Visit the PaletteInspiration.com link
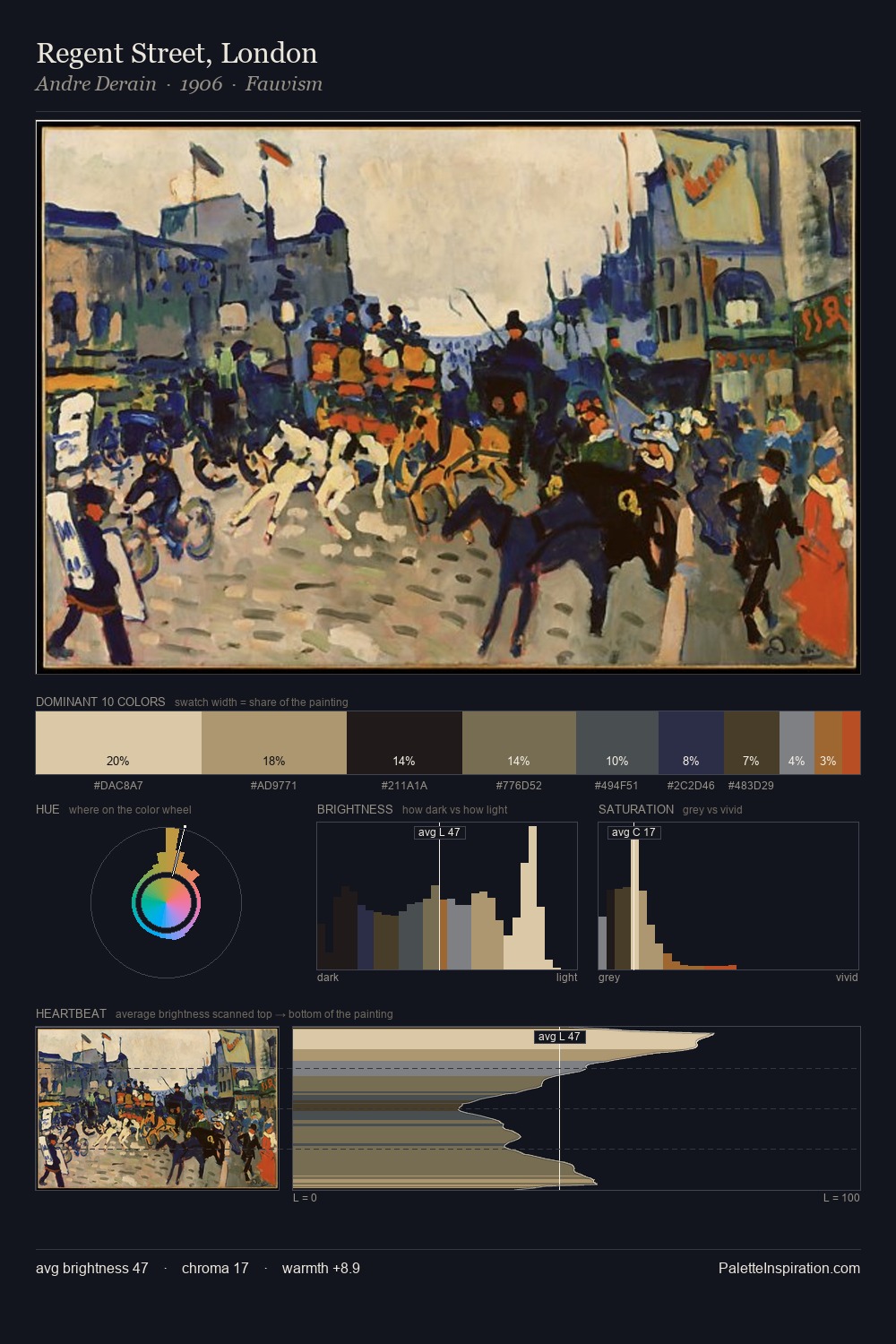The image size is (896, 1344). (789, 1268)
